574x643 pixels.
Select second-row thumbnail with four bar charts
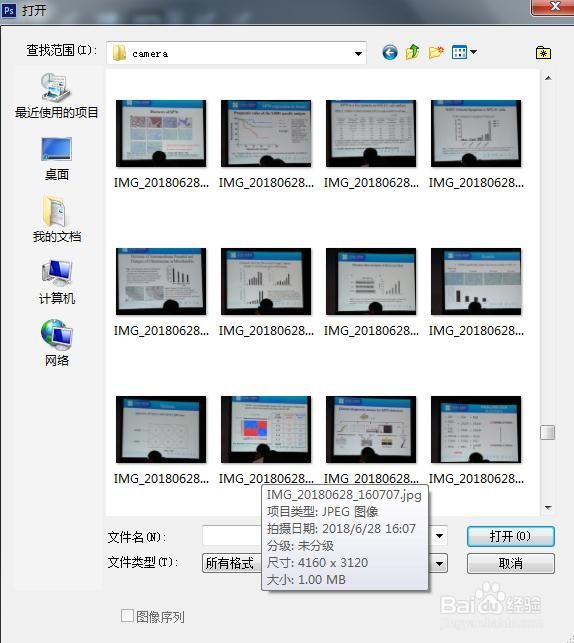(x=266, y=281)
